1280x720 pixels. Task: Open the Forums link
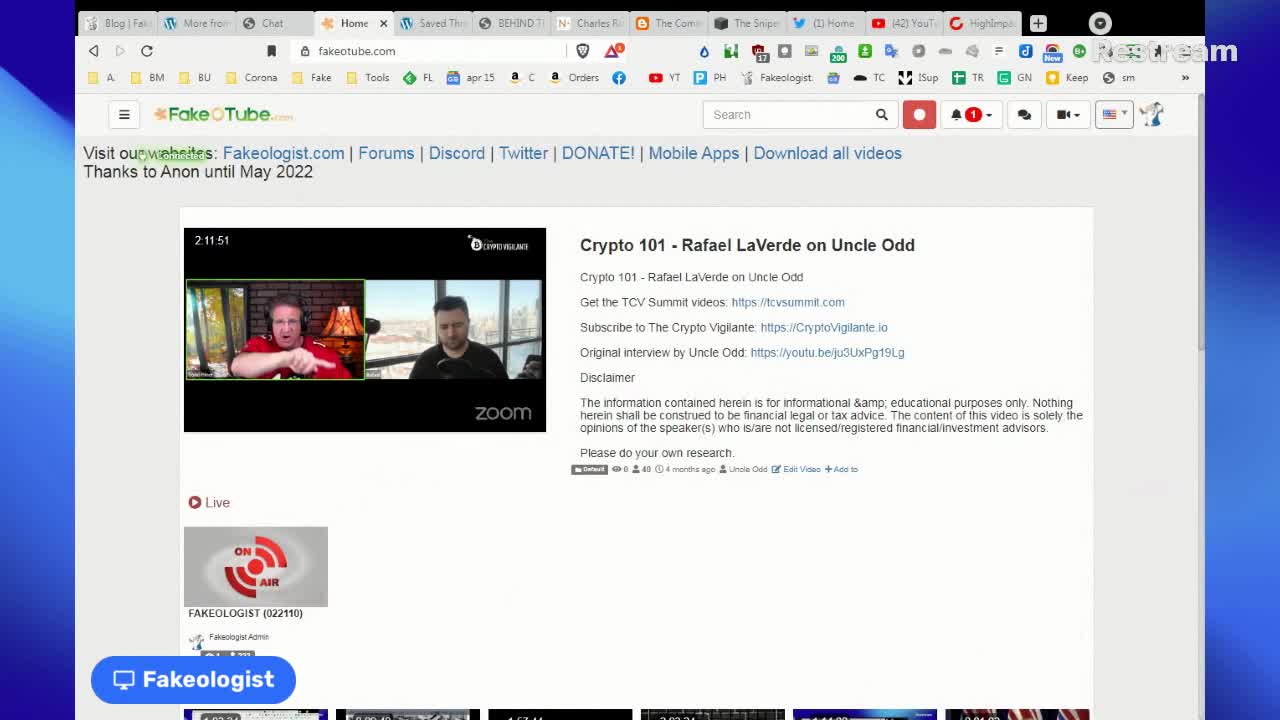coord(386,153)
